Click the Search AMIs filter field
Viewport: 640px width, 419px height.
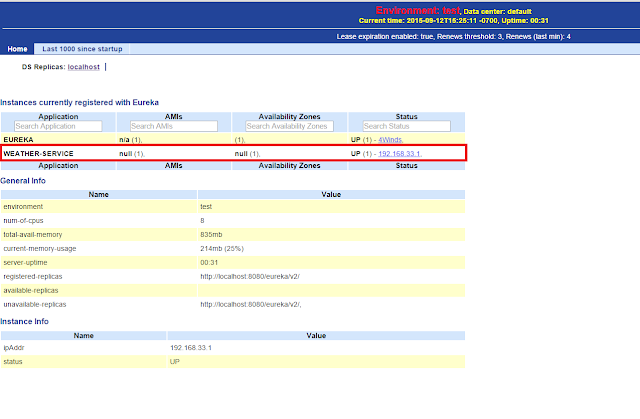[174, 126]
